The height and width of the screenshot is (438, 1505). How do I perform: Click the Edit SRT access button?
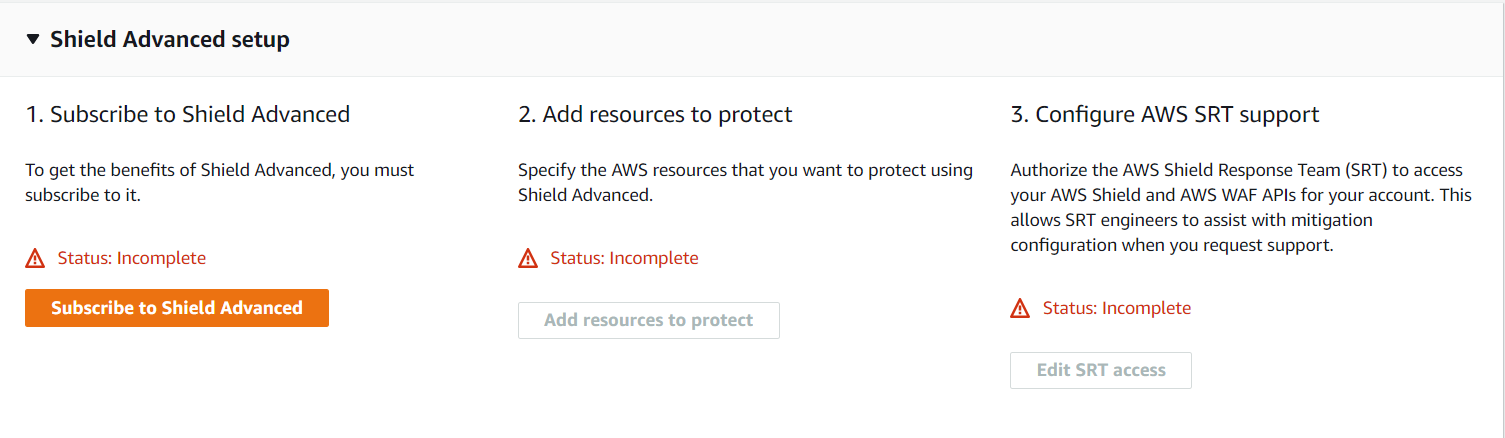1100,371
